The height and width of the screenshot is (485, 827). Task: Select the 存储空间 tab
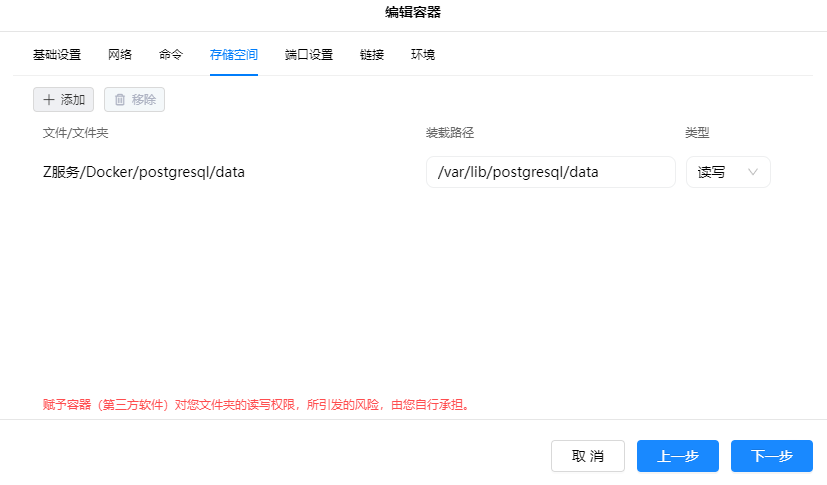234,55
